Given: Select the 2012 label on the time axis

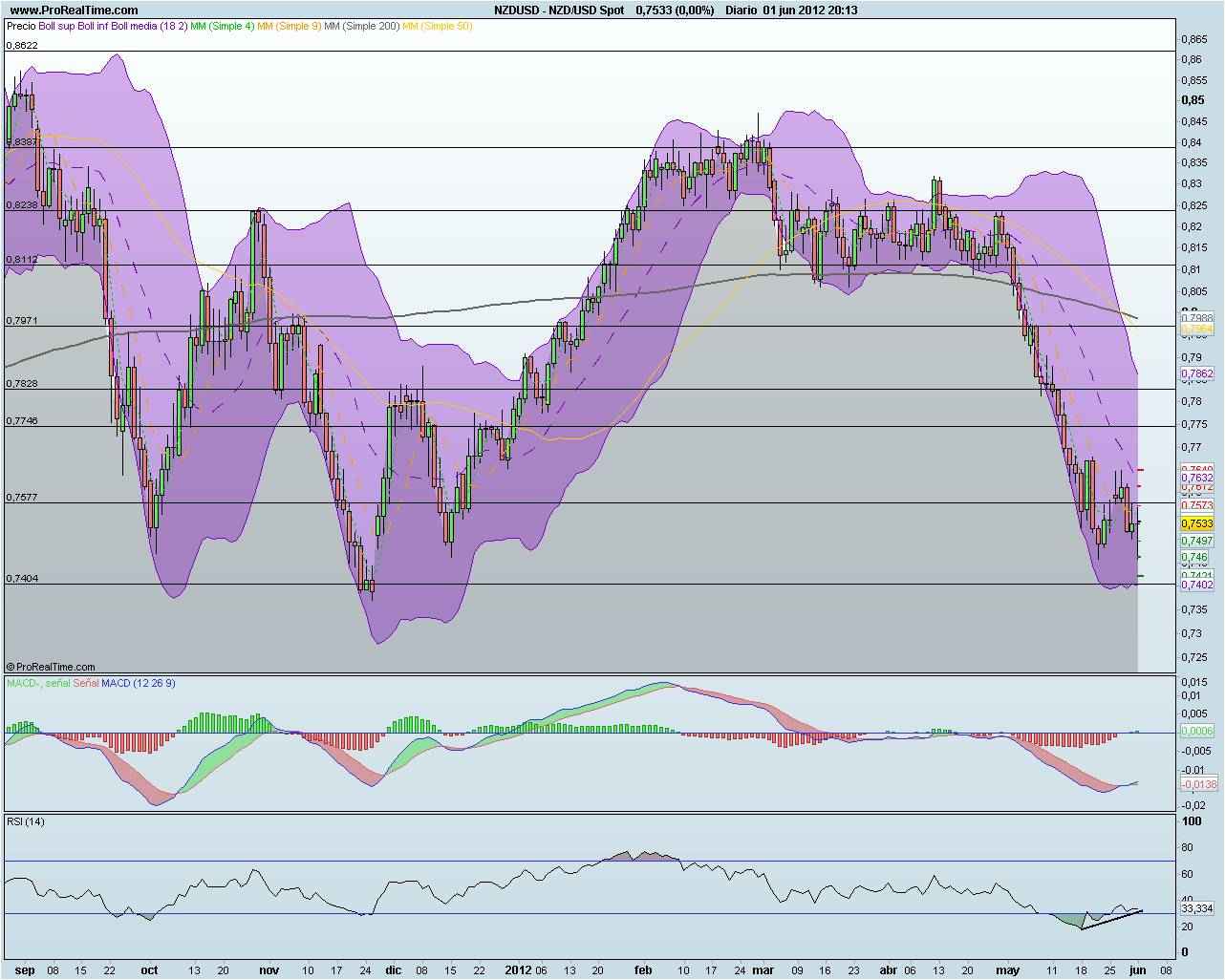Looking at the screenshot, I should click(x=518, y=969).
